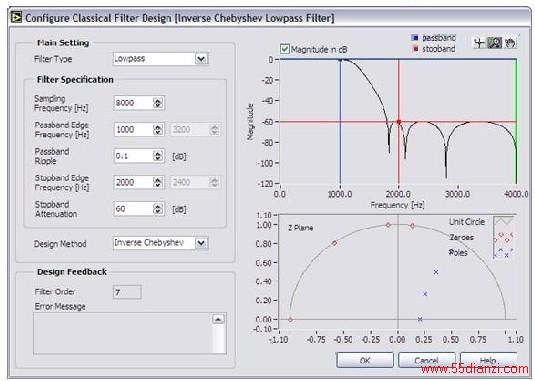Click the Lowpass filter type value
The width and height of the screenshot is (535, 381).
coord(130,59)
